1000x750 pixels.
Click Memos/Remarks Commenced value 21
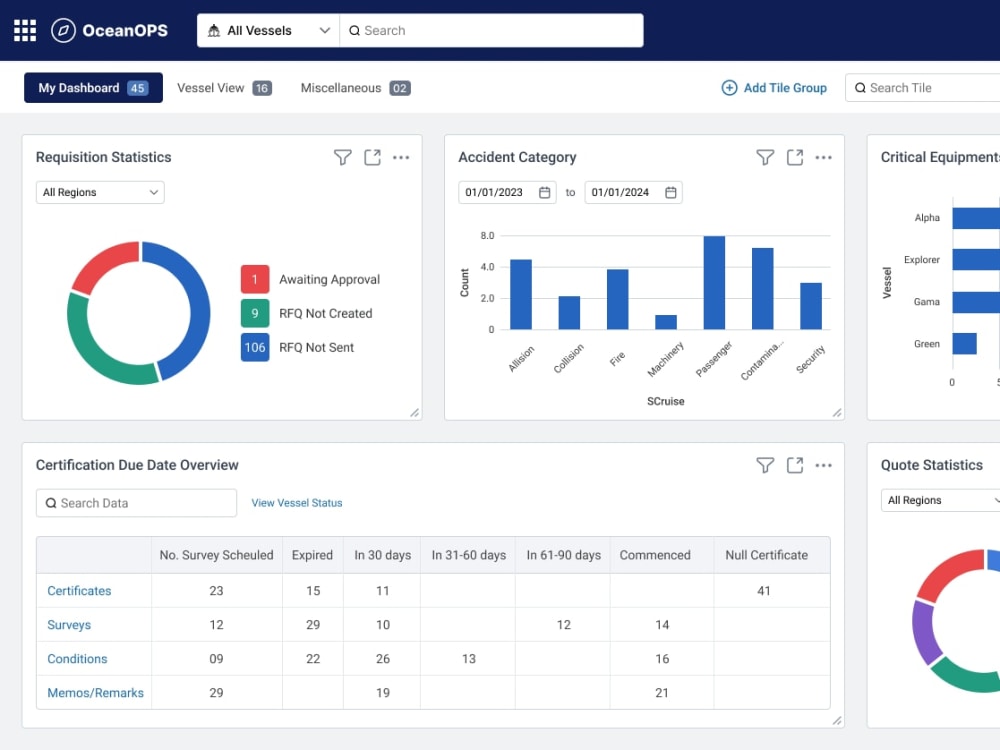coord(662,693)
